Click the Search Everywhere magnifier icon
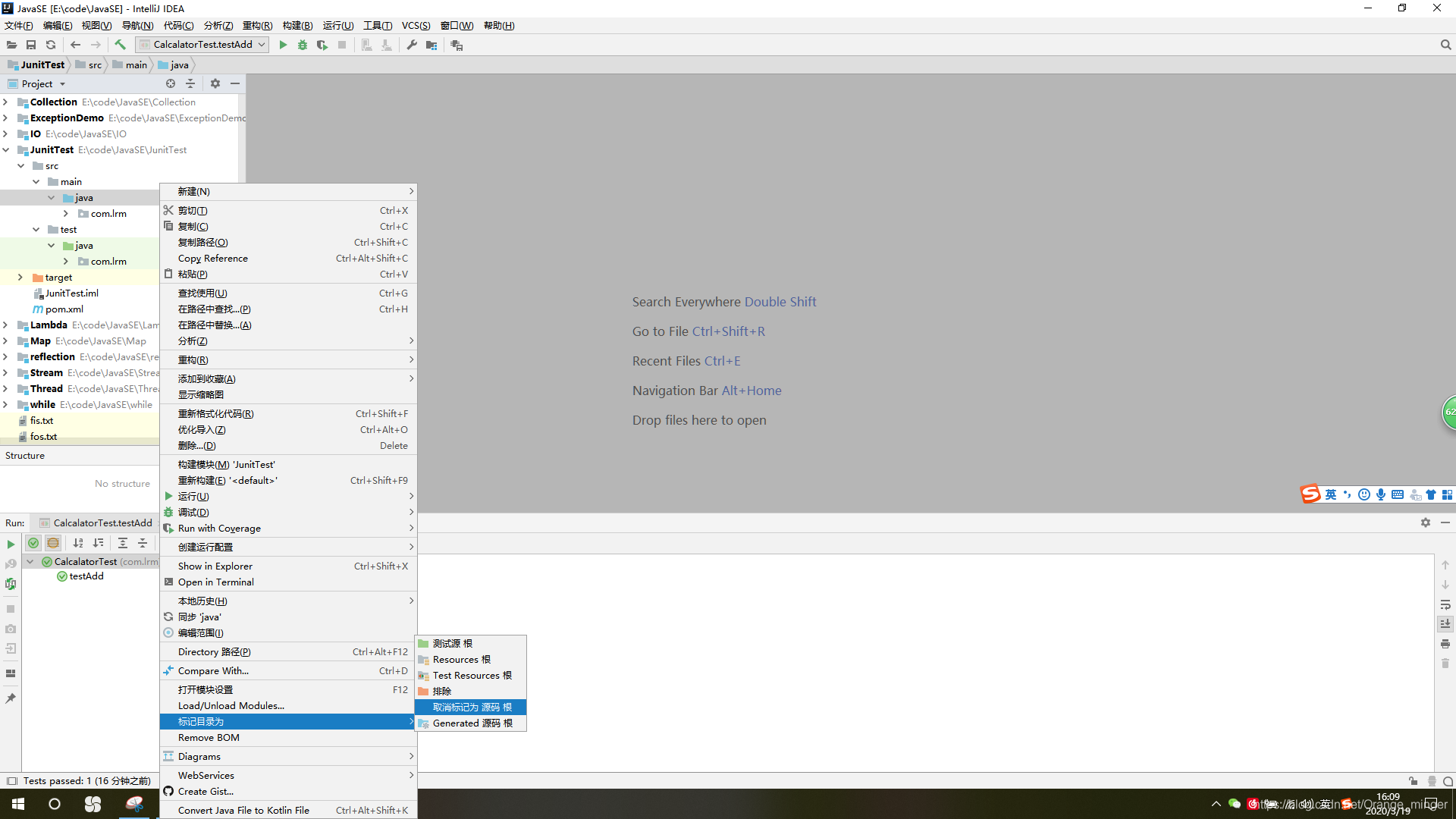The height and width of the screenshot is (819, 1456). pyautogui.click(x=1445, y=45)
